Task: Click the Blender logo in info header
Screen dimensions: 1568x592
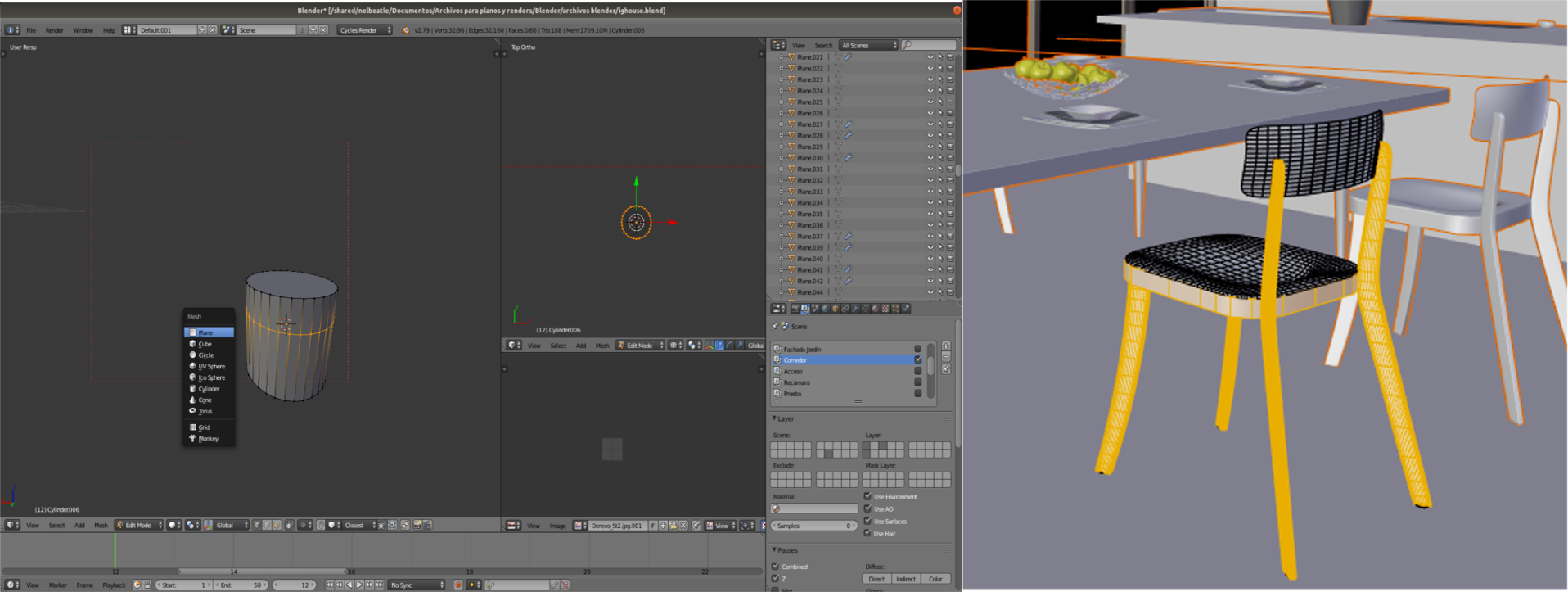Action: point(406,30)
